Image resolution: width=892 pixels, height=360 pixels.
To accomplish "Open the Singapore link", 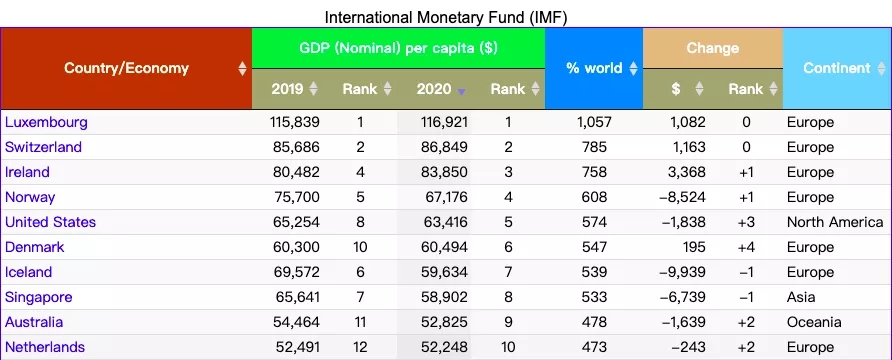I will point(39,297).
